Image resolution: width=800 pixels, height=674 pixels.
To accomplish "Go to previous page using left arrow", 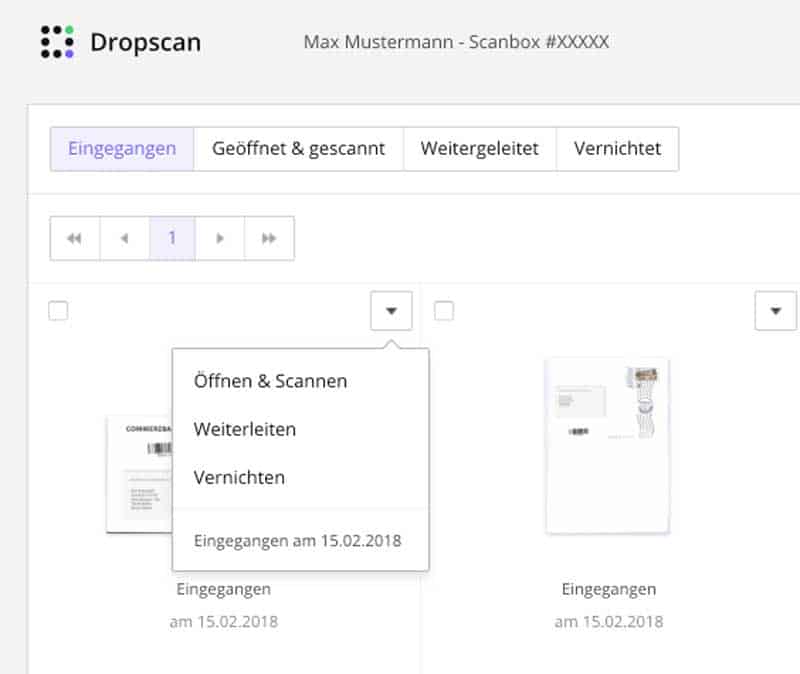I will tap(124, 238).
